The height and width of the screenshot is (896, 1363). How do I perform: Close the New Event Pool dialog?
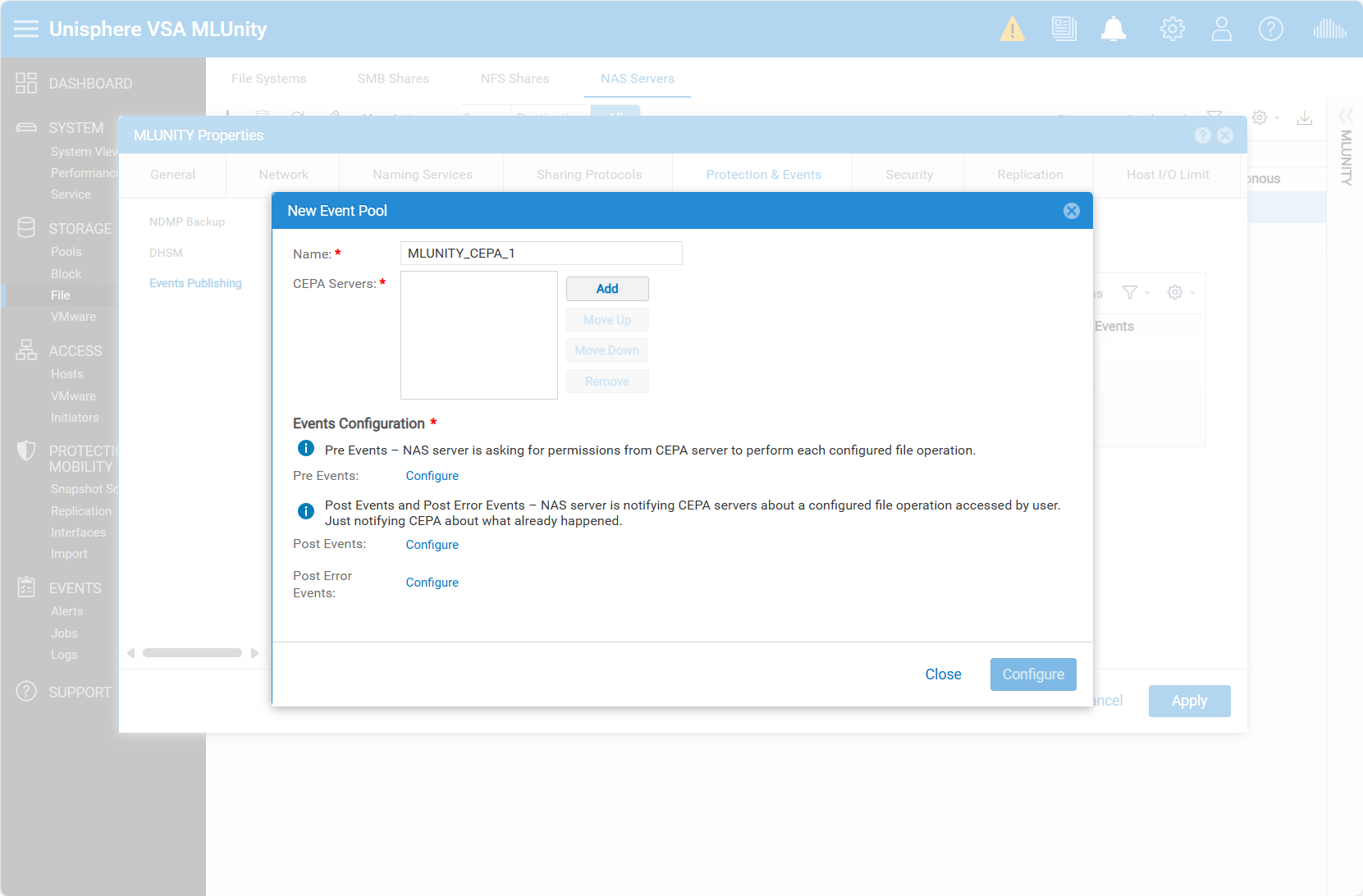1071,211
